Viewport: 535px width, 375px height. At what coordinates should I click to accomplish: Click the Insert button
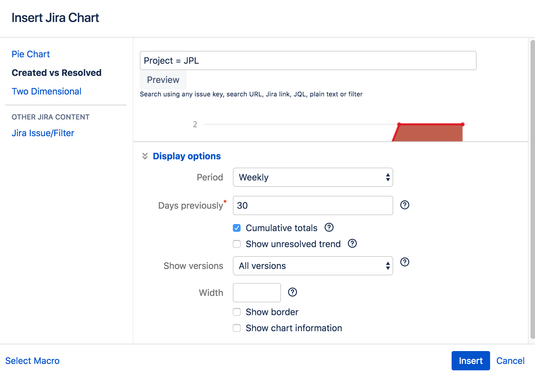click(471, 361)
